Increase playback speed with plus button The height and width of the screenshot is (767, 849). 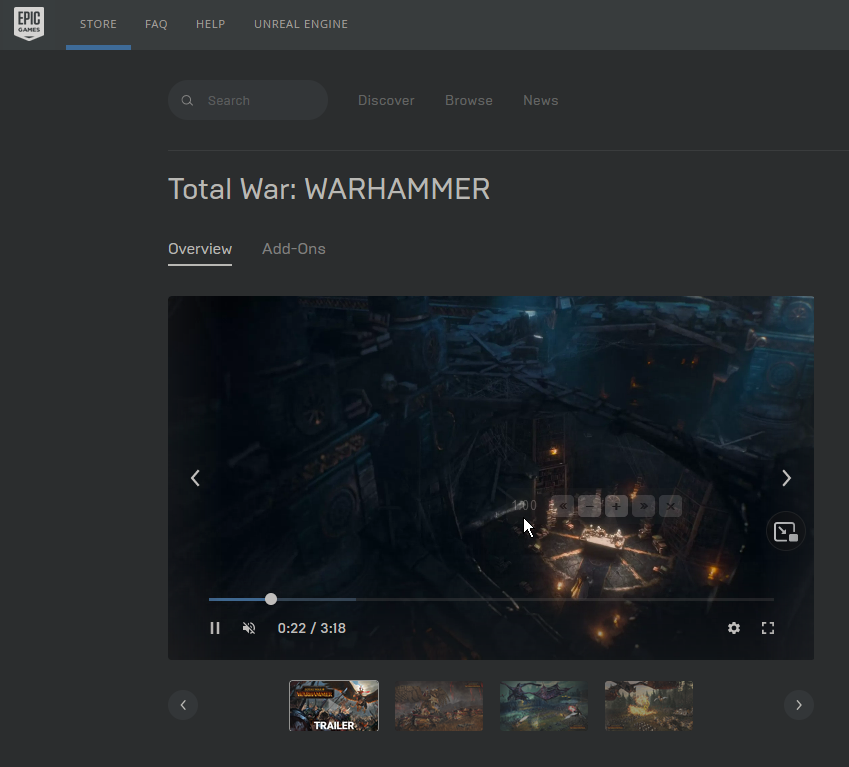click(616, 506)
